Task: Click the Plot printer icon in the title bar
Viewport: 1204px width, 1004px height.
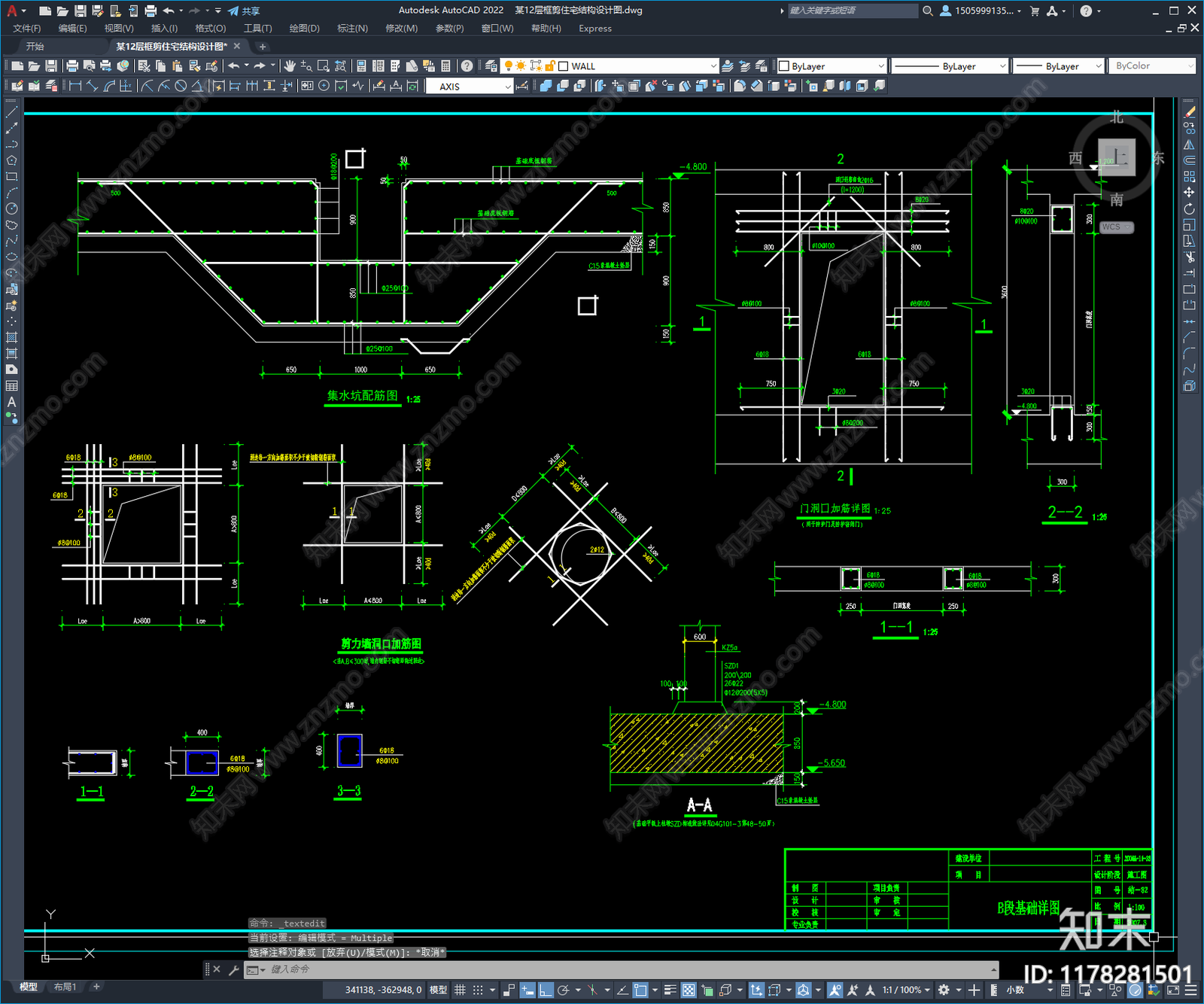Action: (x=150, y=11)
